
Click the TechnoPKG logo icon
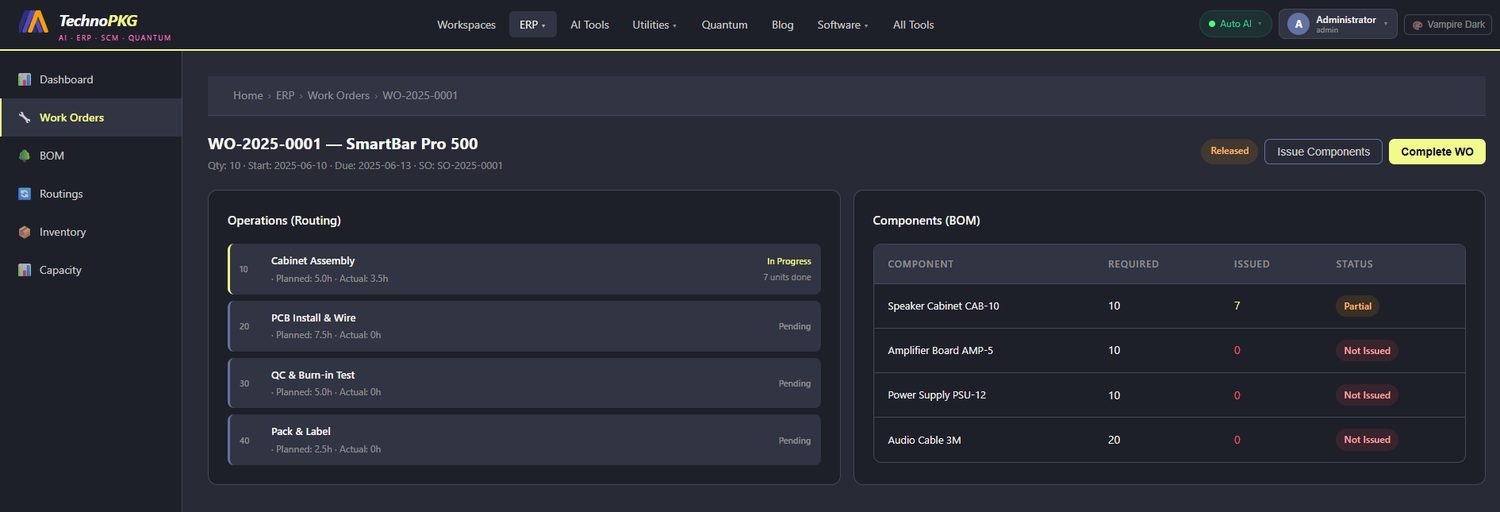coord(33,21)
